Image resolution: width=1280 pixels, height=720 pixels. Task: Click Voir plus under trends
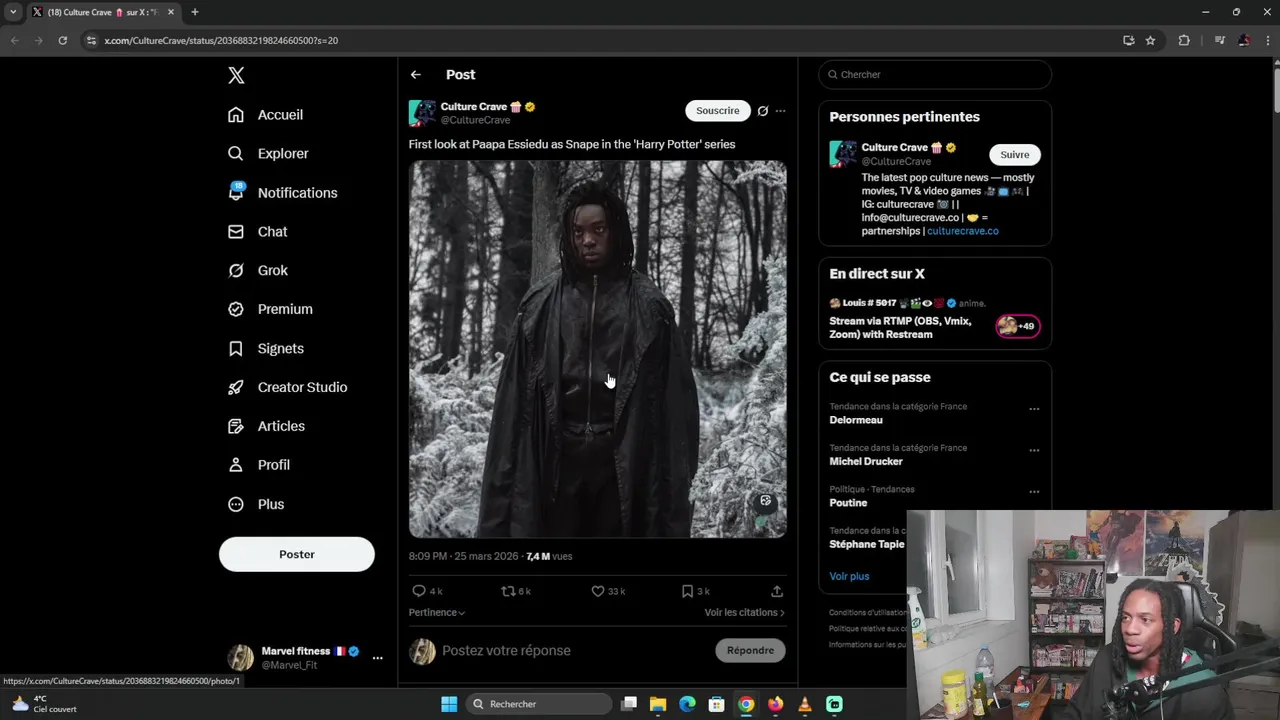pyautogui.click(x=849, y=576)
